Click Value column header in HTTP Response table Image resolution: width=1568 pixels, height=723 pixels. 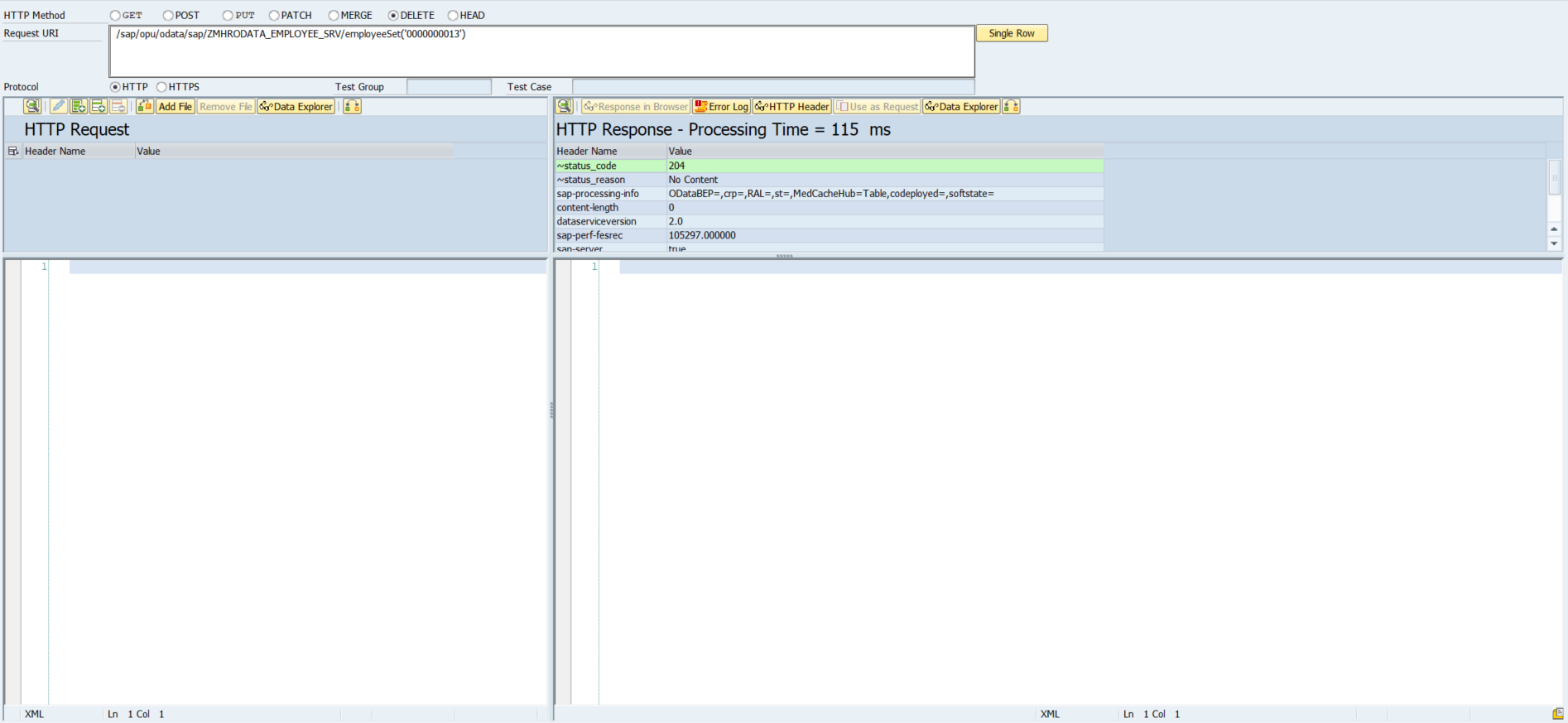(x=885, y=151)
